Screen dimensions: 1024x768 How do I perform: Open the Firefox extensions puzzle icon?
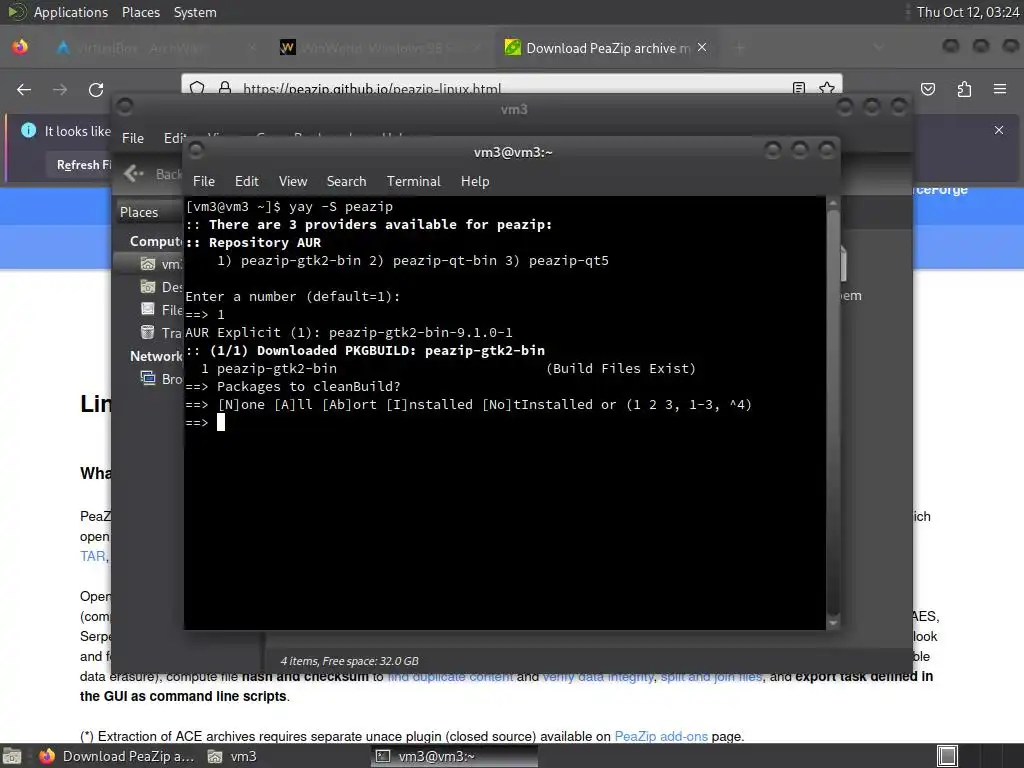pos(964,89)
